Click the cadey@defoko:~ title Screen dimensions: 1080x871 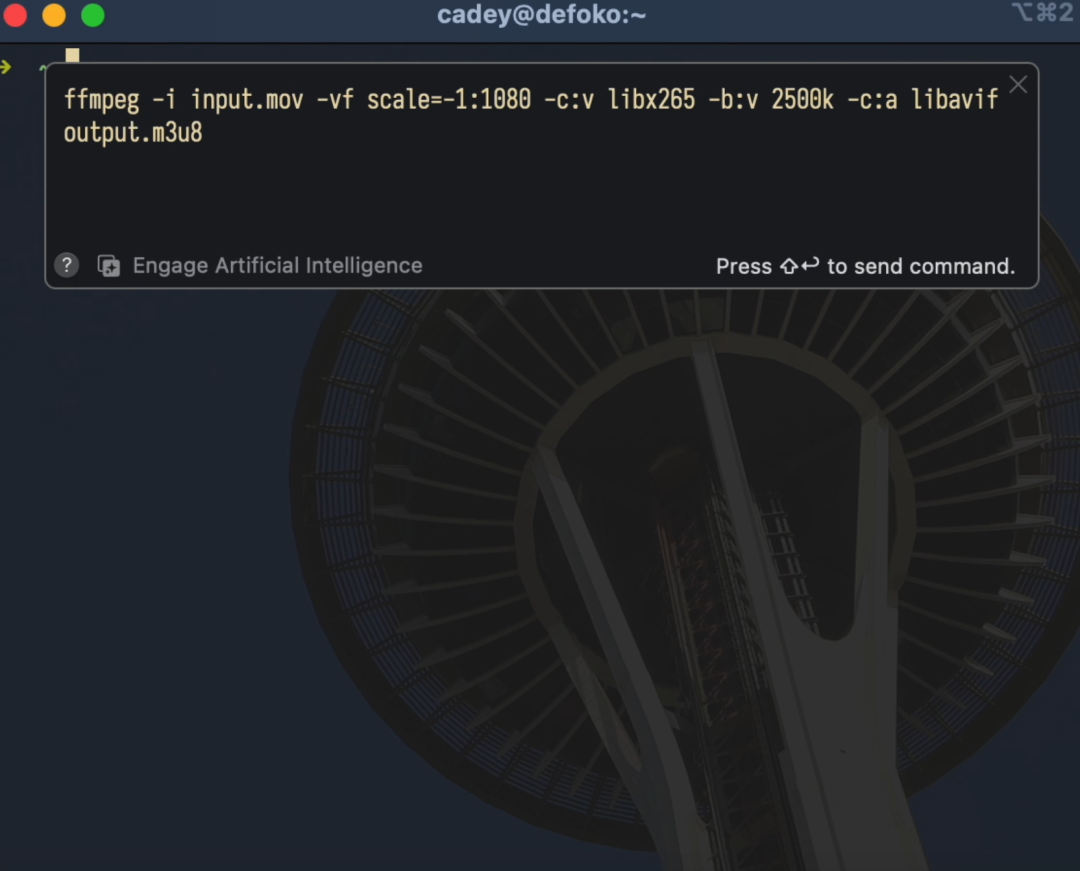tap(541, 14)
